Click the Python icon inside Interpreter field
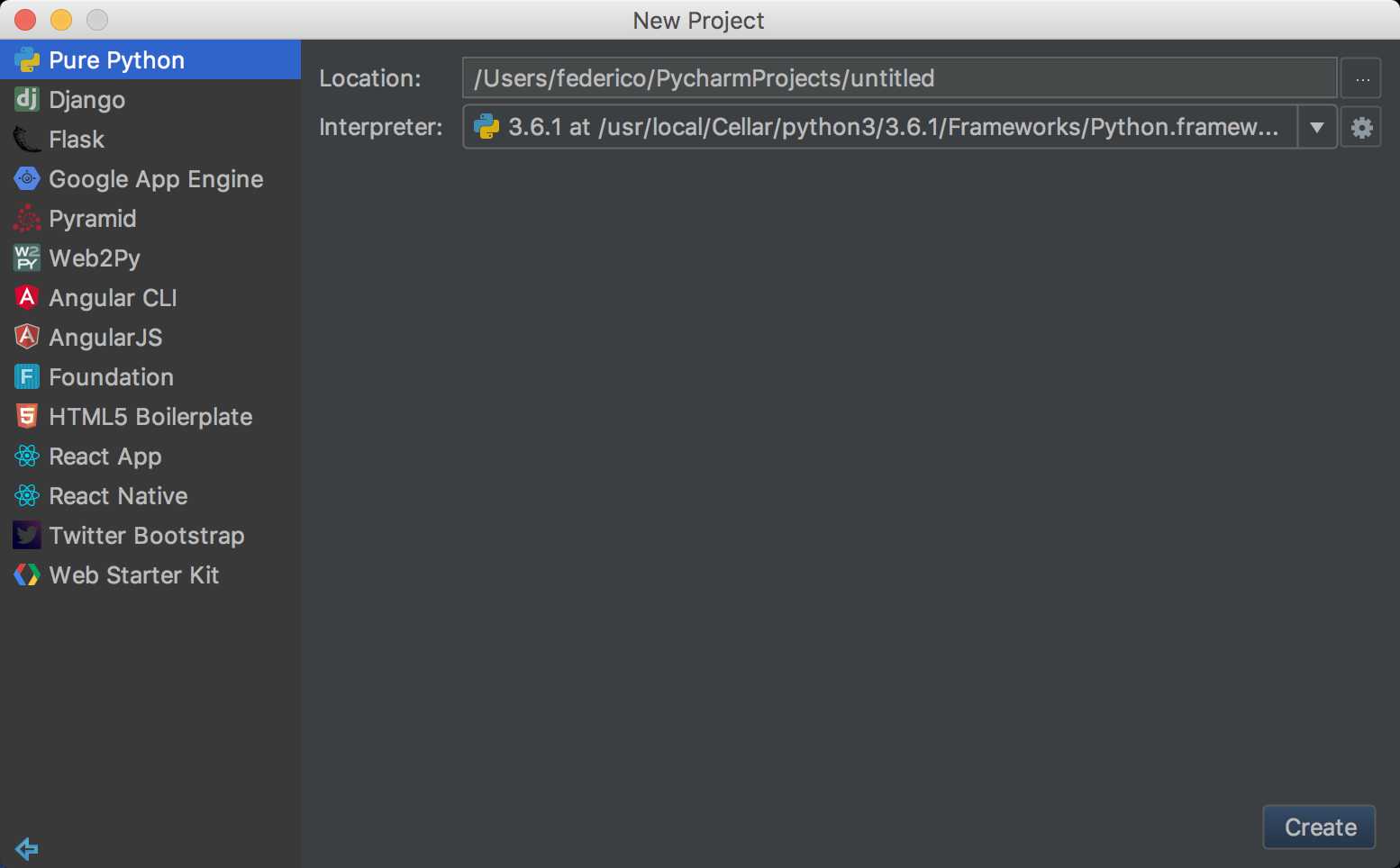1400x868 pixels. coord(486,126)
